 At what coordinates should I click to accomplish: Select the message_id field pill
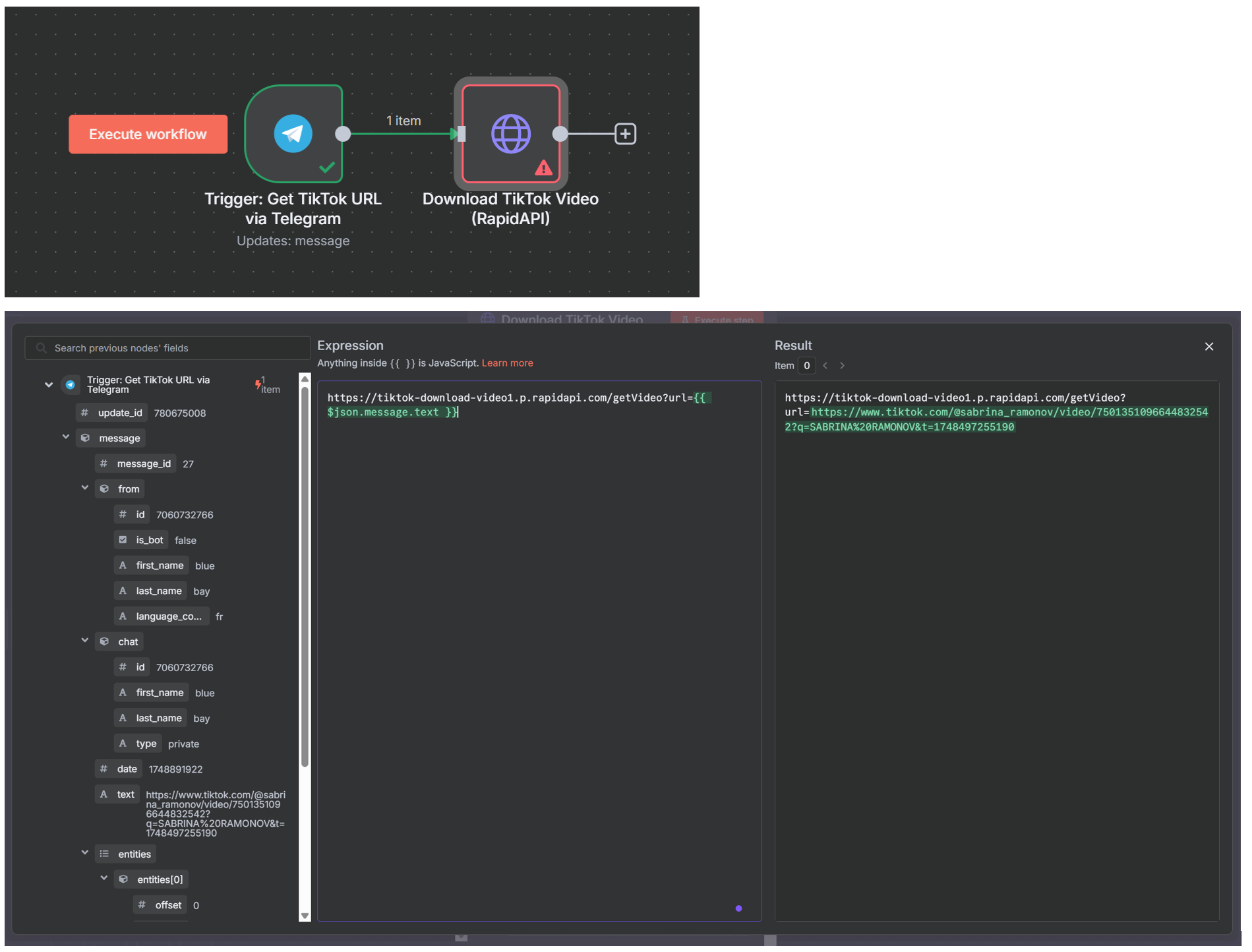coord(136,463)
